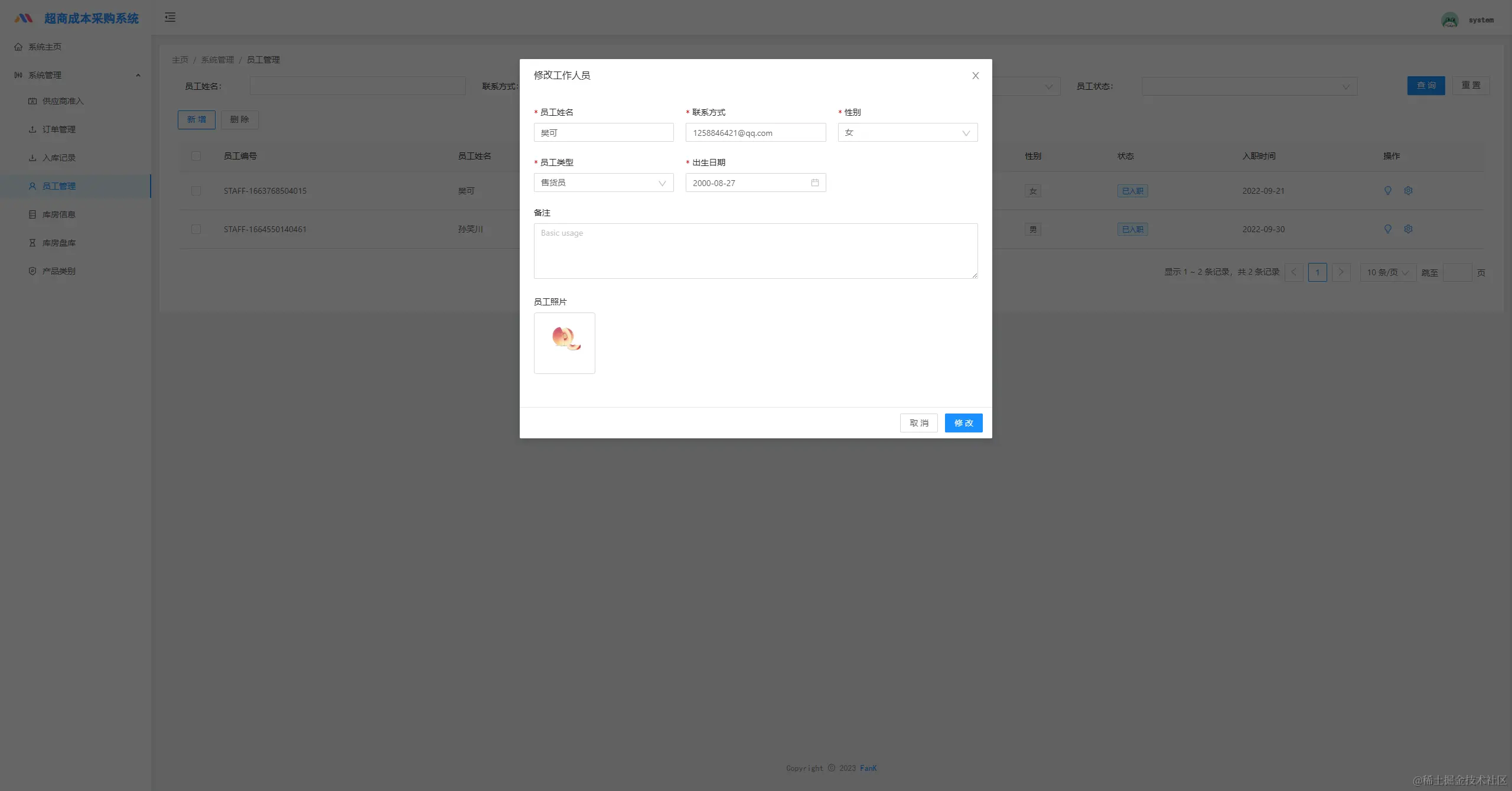This screenshot has width=1512, height=791.
Task: Click the employee photo thumbnail
Action: tap(564, 343)
